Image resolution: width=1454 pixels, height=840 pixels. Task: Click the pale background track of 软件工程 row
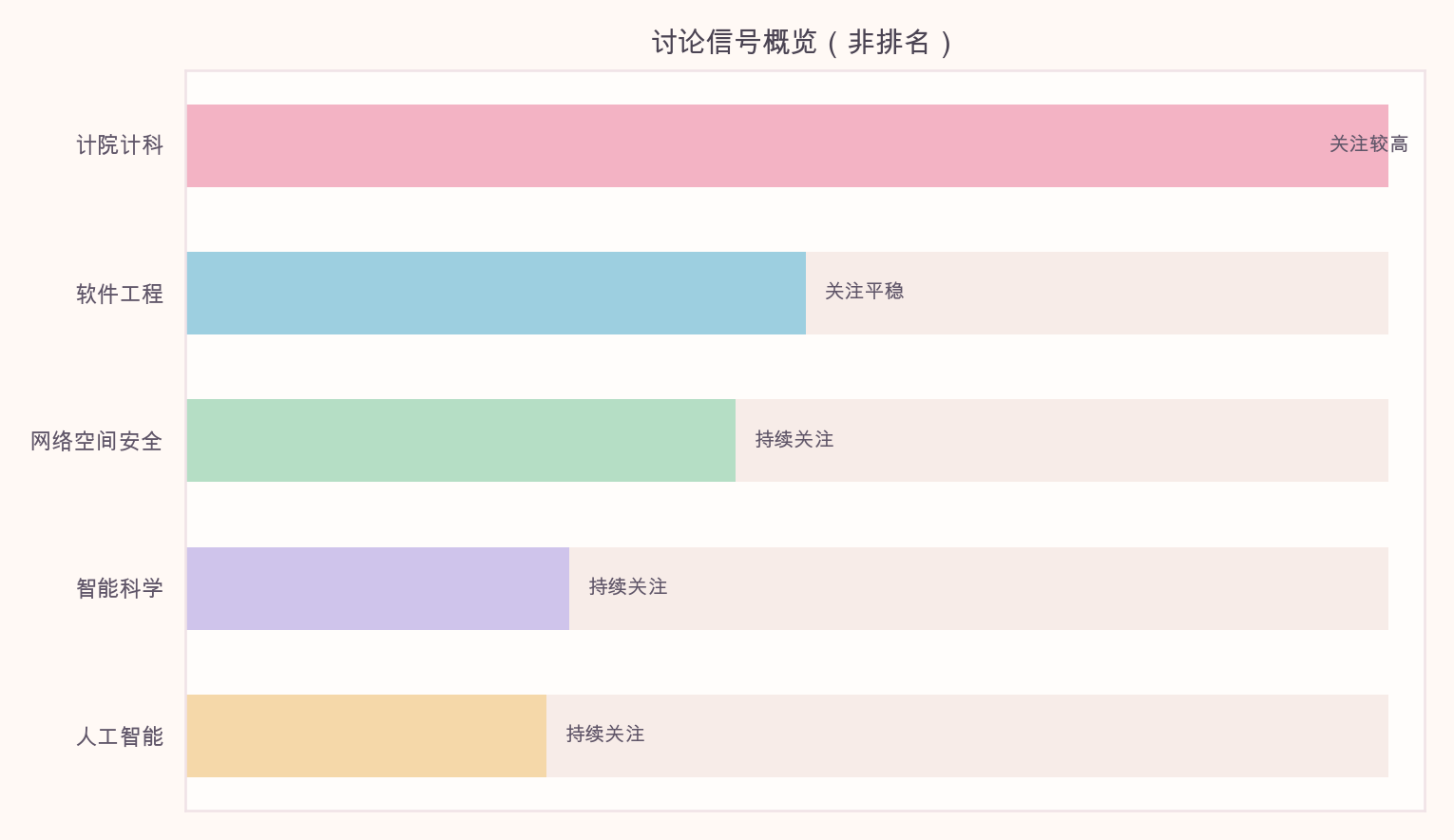tap(1140, 293)
